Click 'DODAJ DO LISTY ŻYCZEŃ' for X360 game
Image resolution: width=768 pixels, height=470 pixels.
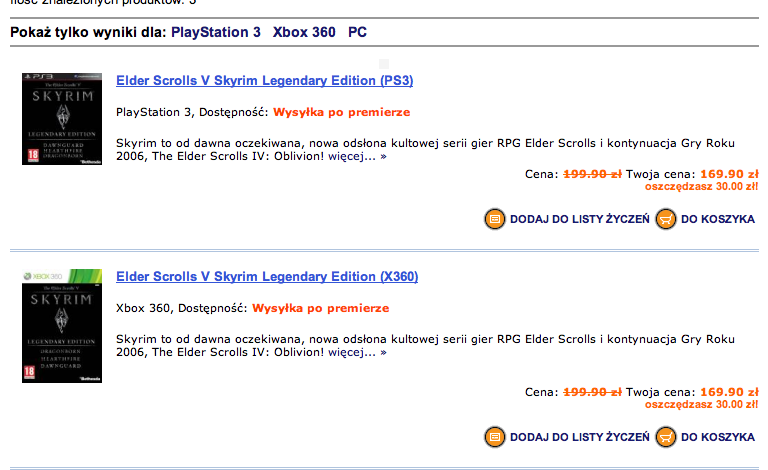coord(579,437)
